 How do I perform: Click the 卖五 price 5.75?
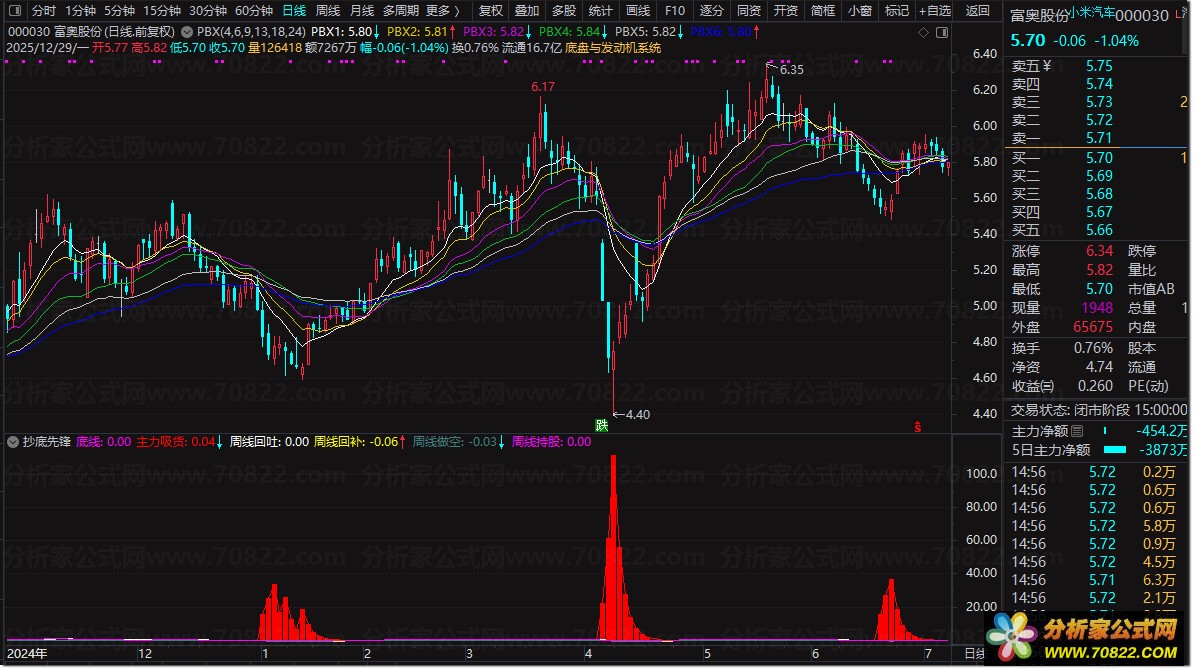1099,66
